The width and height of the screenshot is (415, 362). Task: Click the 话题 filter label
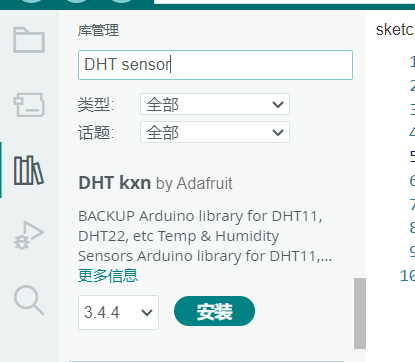point(96,132)
